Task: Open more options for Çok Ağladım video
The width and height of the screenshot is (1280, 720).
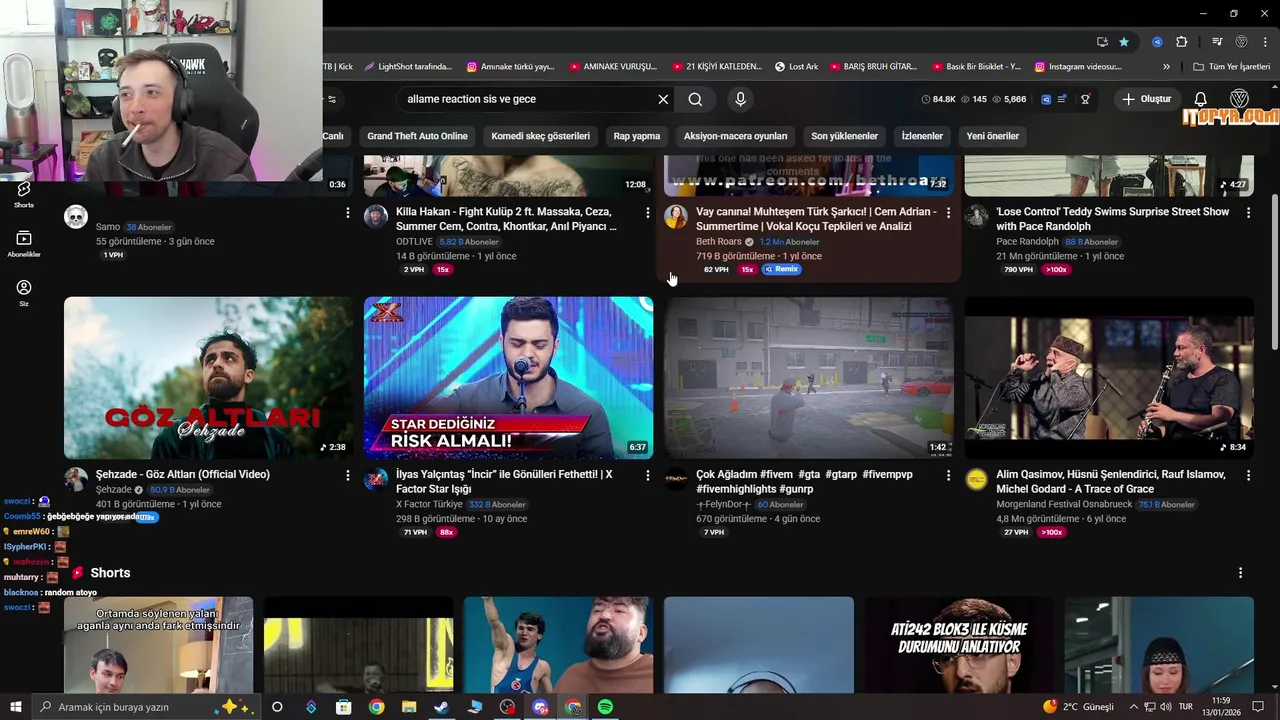Action: tap(948, 476)
